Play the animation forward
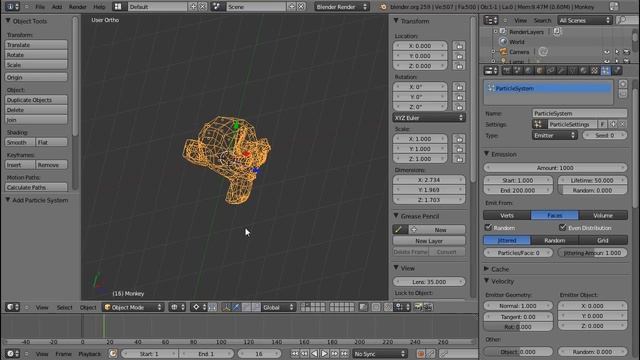 (x=324, y=354)
